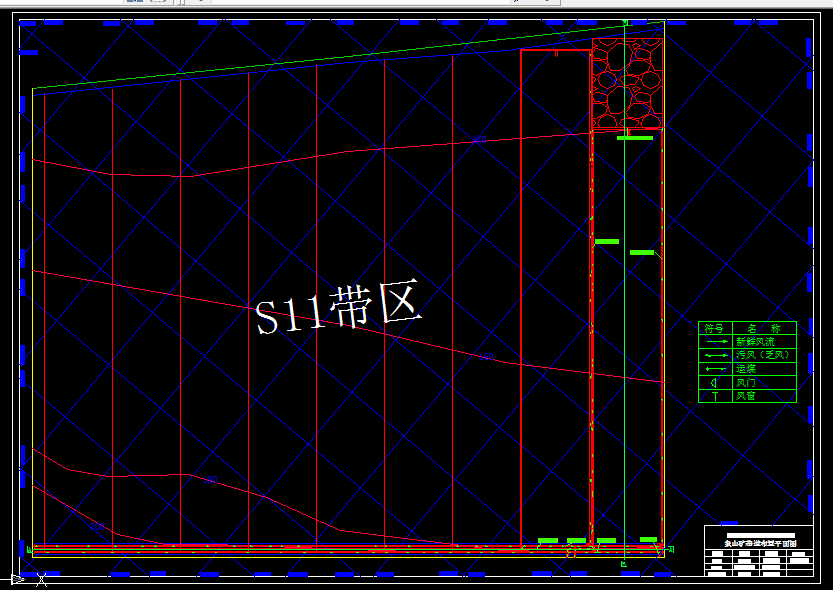
Task: Pick the fresh airflow arrow symbol in legend
Action: [717, 341]
